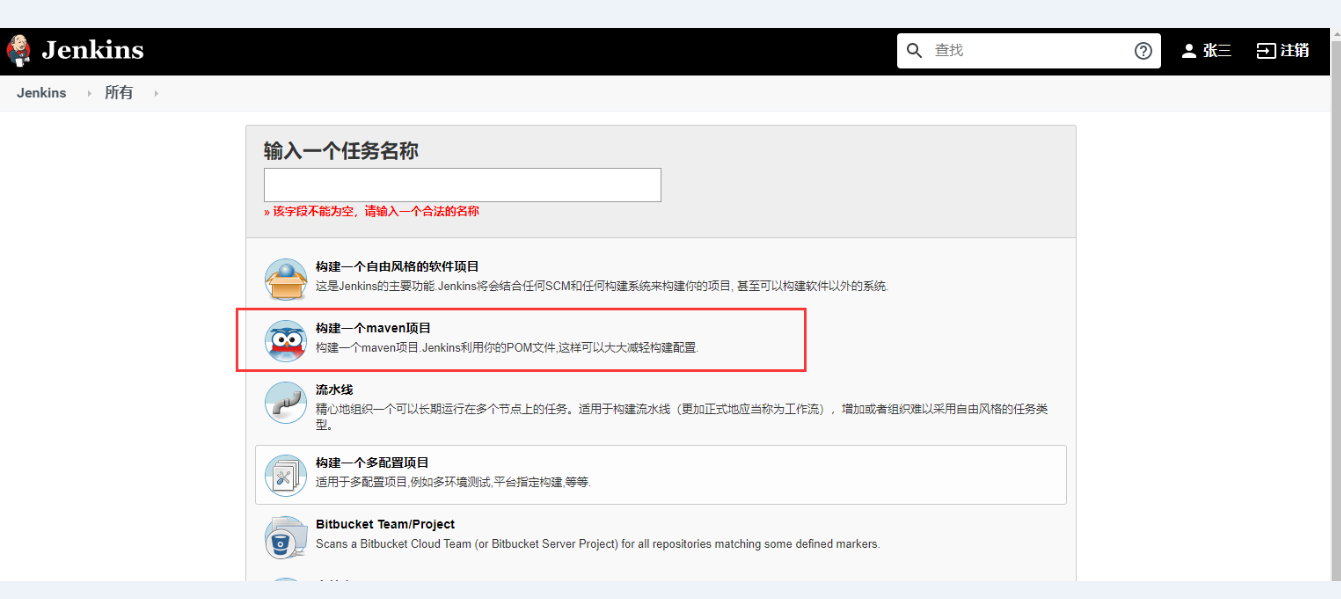The width and height of the screenshot is (1341, 599).
Task: Click the search magnifier icon
Action: pyautogui.click(x=914, y=50)
